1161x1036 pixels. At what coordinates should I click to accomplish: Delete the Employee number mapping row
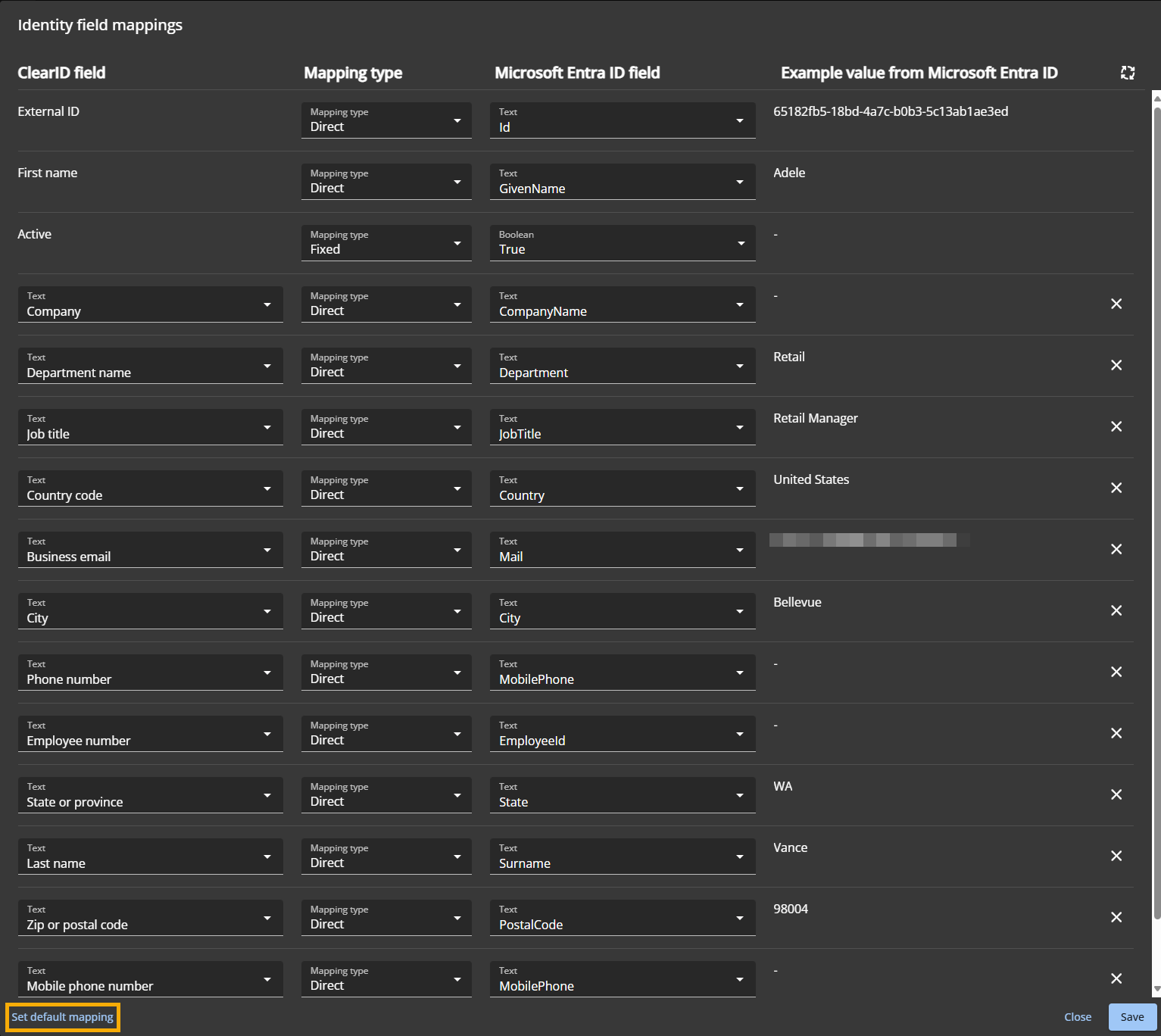(x=1116, y=733)
